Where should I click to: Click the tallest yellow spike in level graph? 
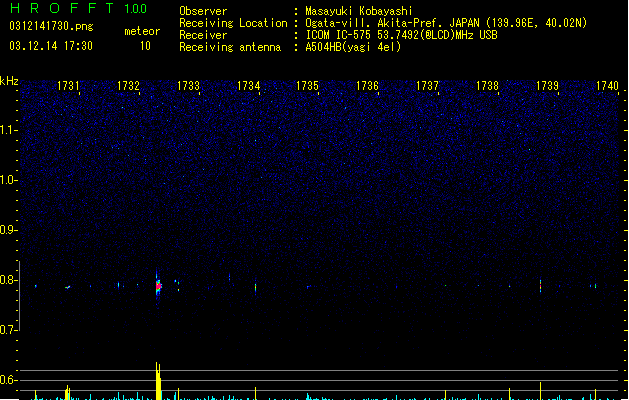point(158,381)
